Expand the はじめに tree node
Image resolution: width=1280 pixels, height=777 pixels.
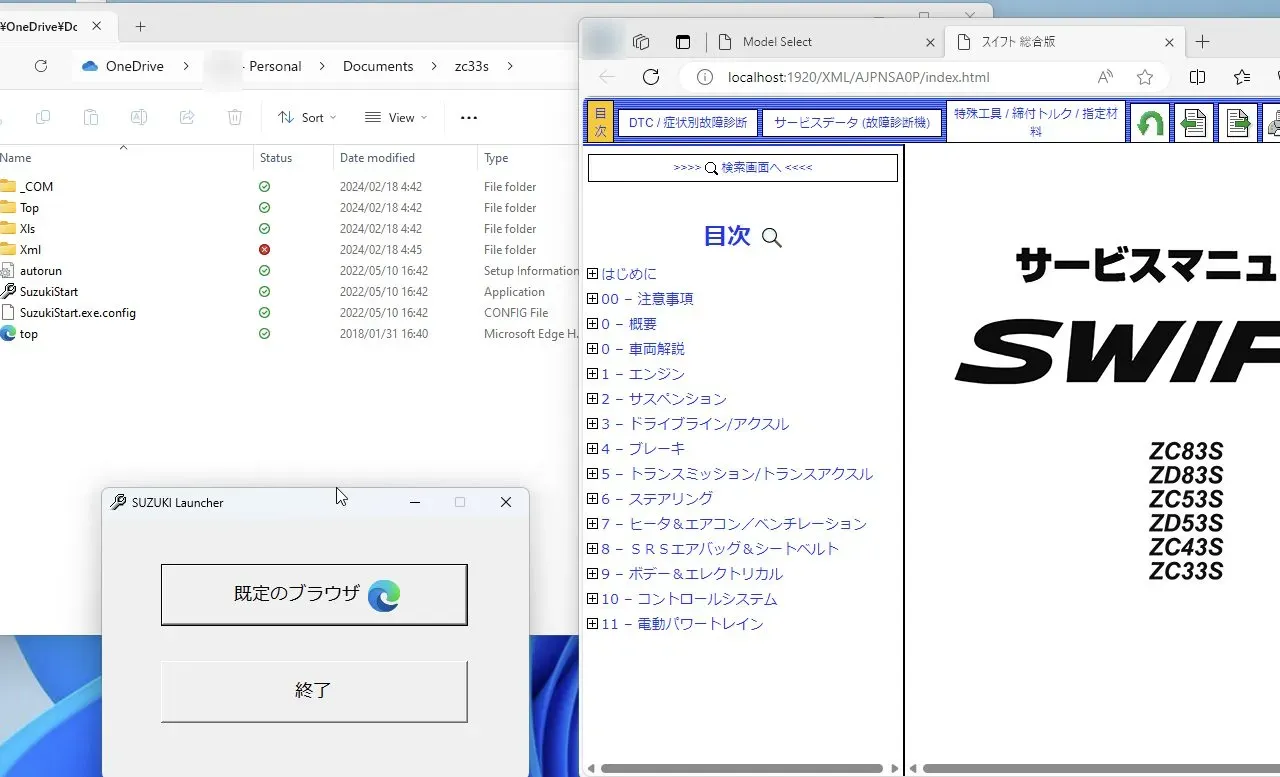pyautogui.click(x=593, y=274)
